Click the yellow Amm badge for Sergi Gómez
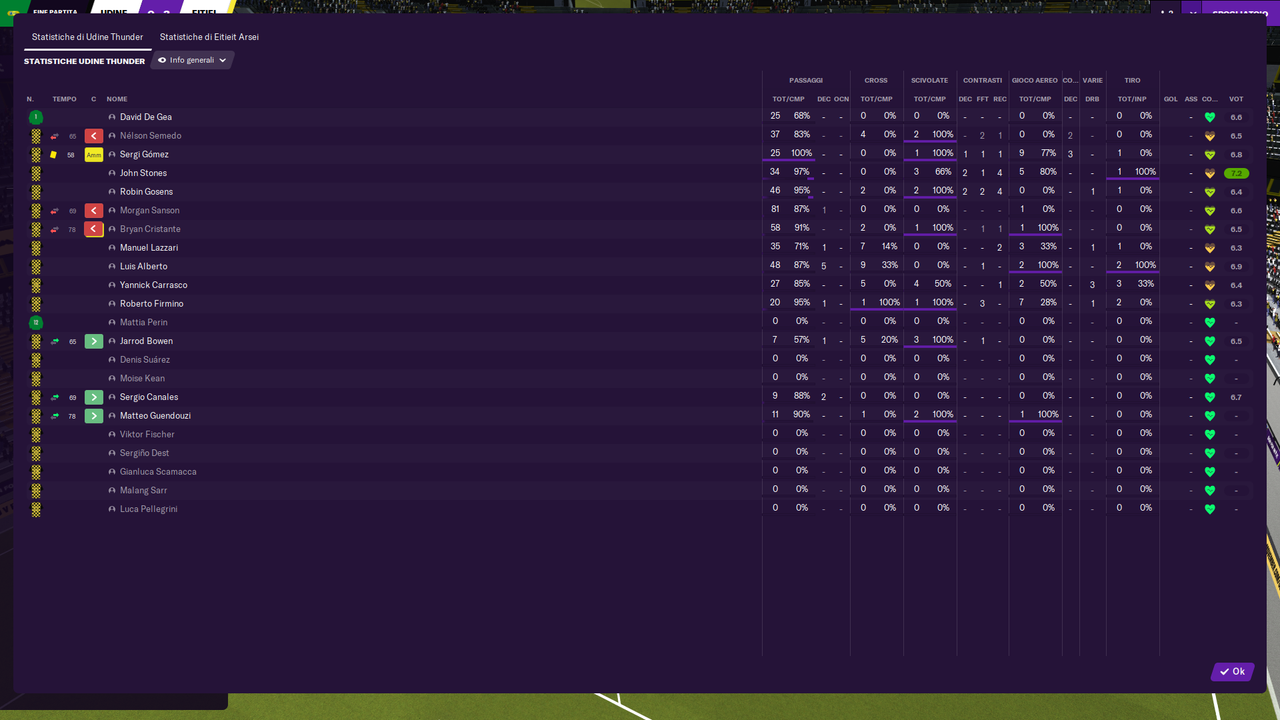 (x=94, y=155)
